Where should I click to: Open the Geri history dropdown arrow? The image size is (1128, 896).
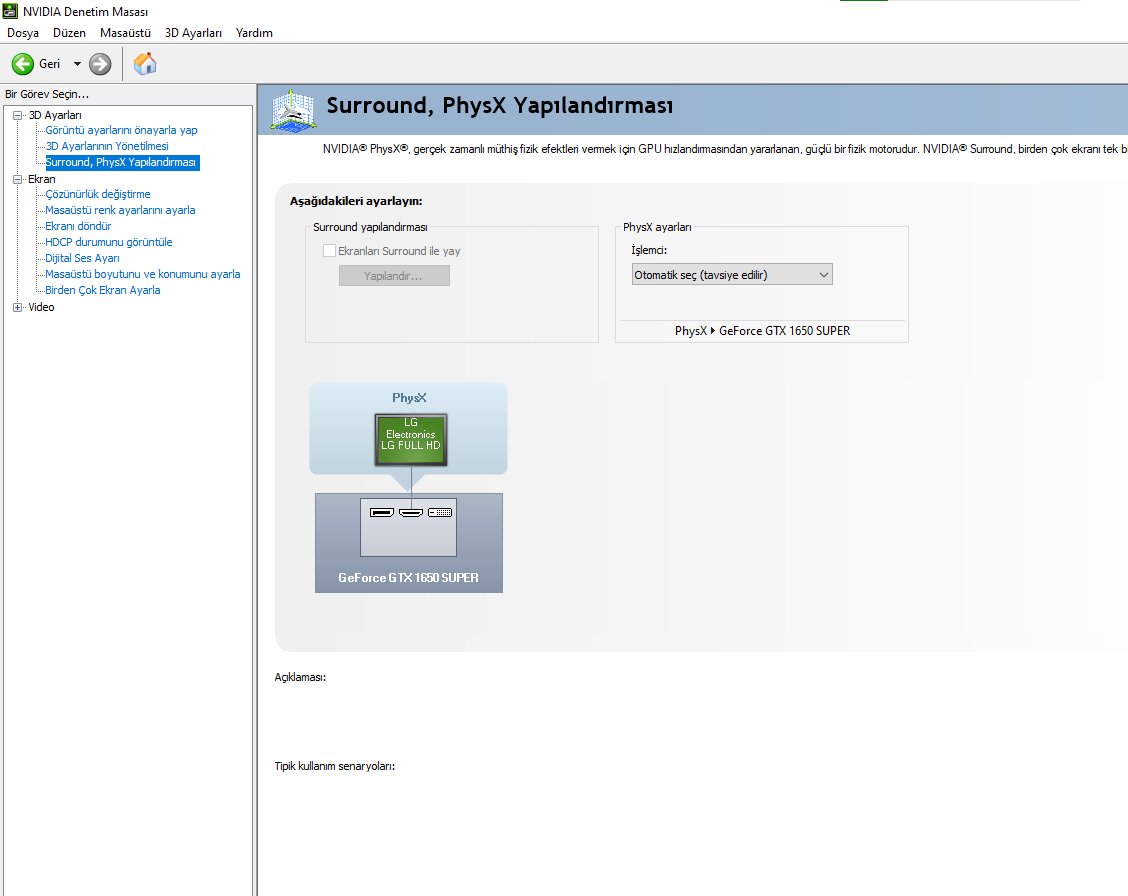pos(77,64)
